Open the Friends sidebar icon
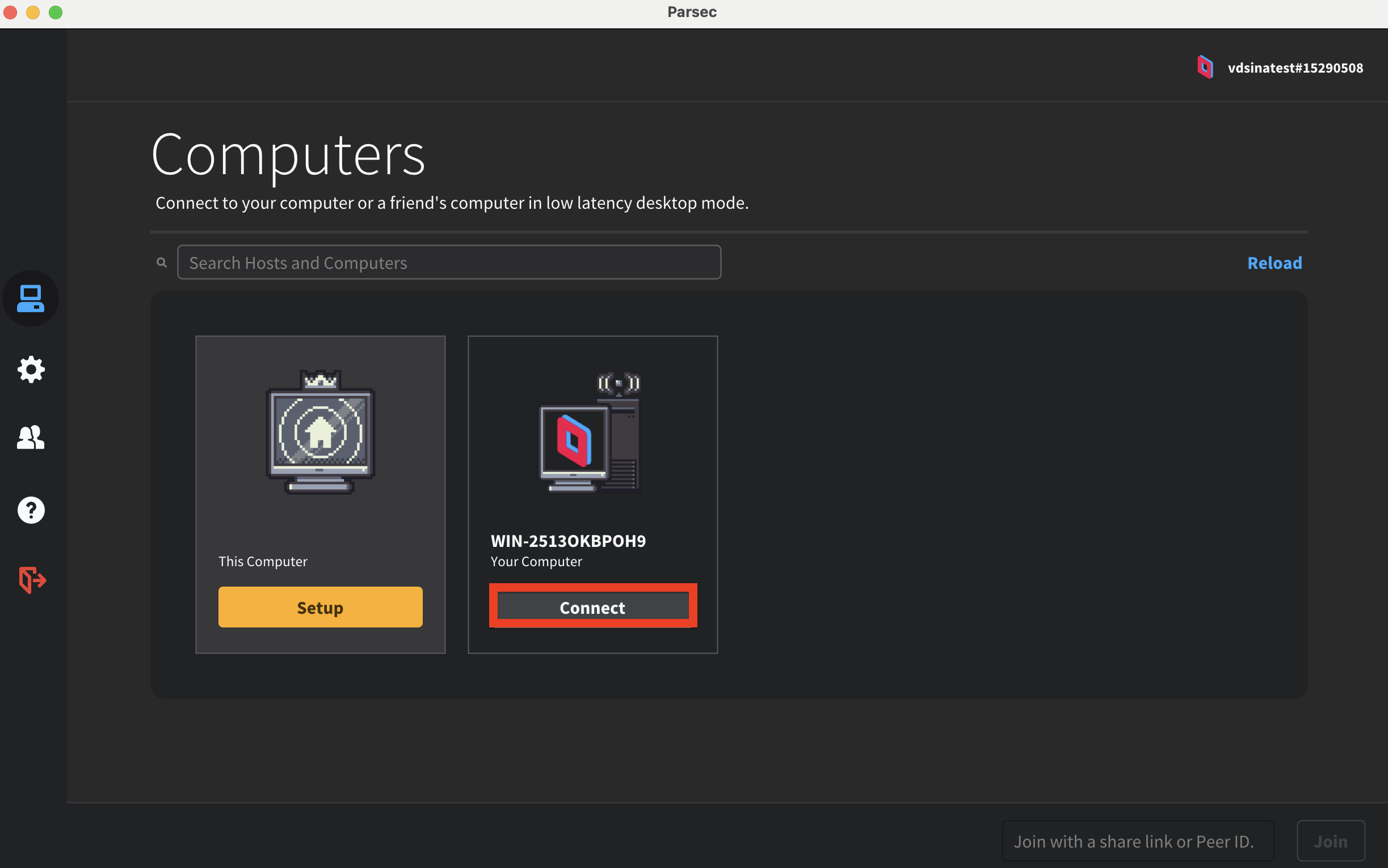1388x868 pixels. [x=31, y=437]
